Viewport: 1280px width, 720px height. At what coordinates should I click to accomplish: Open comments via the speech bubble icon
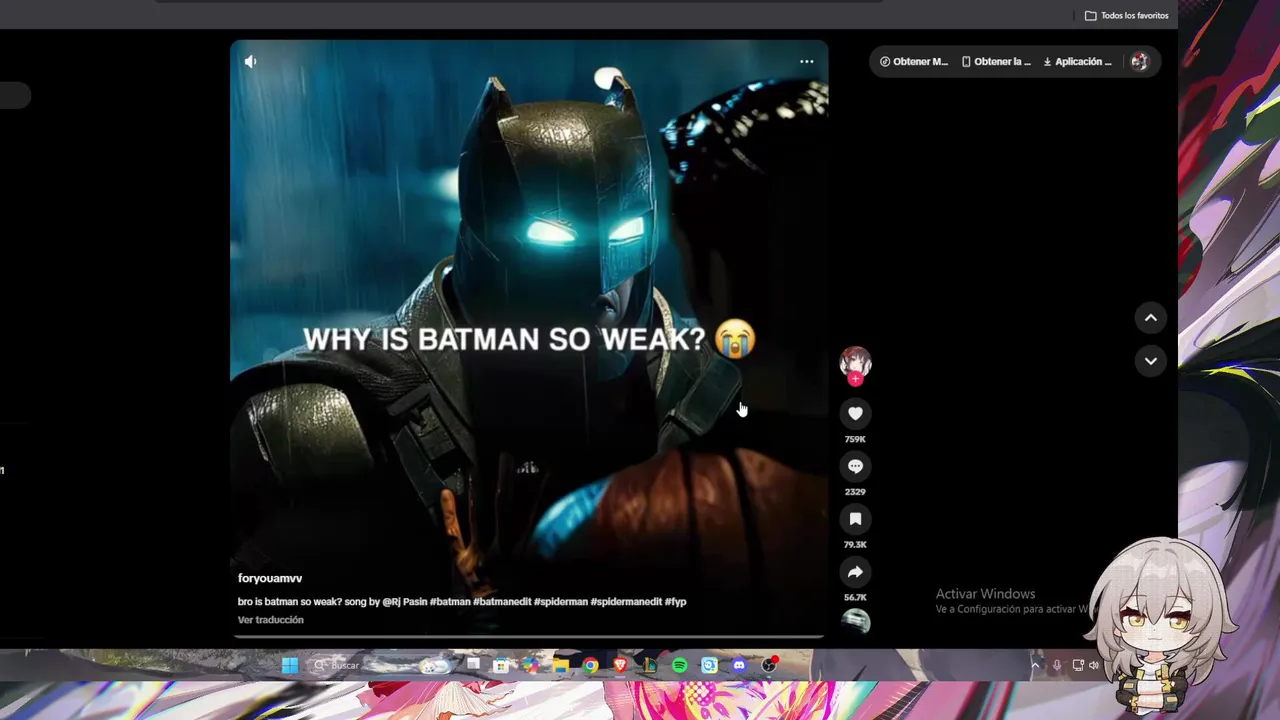(855, 466)
